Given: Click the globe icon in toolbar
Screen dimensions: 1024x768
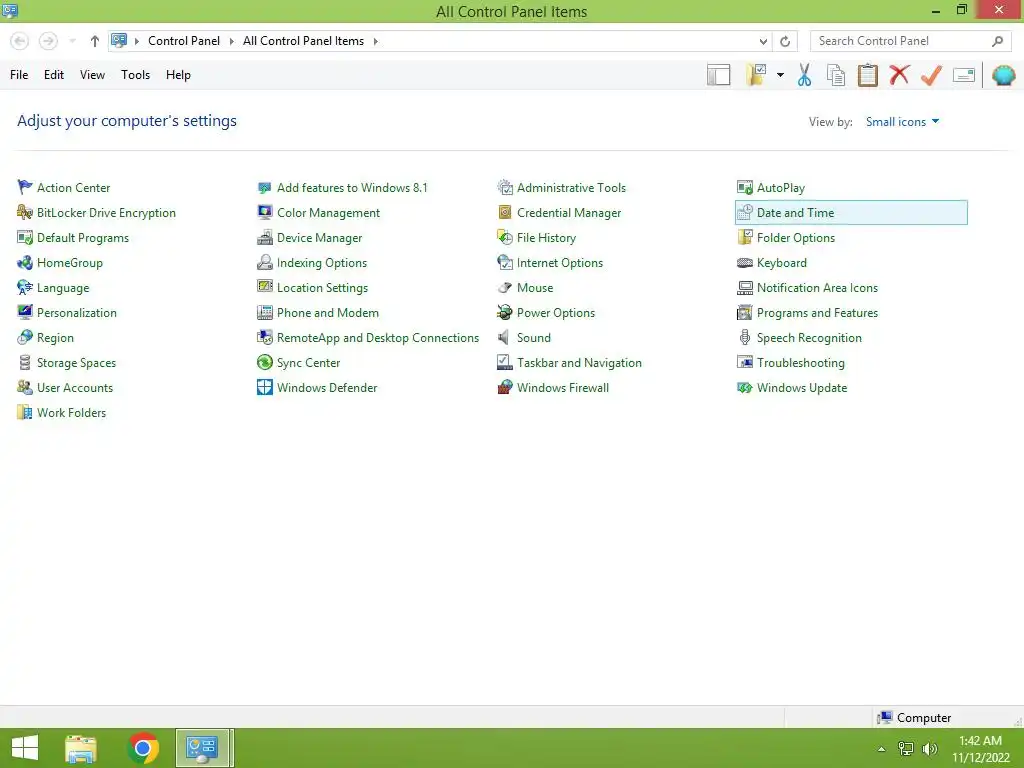Looking at the screenshot, I should [x=1003, y=75].
